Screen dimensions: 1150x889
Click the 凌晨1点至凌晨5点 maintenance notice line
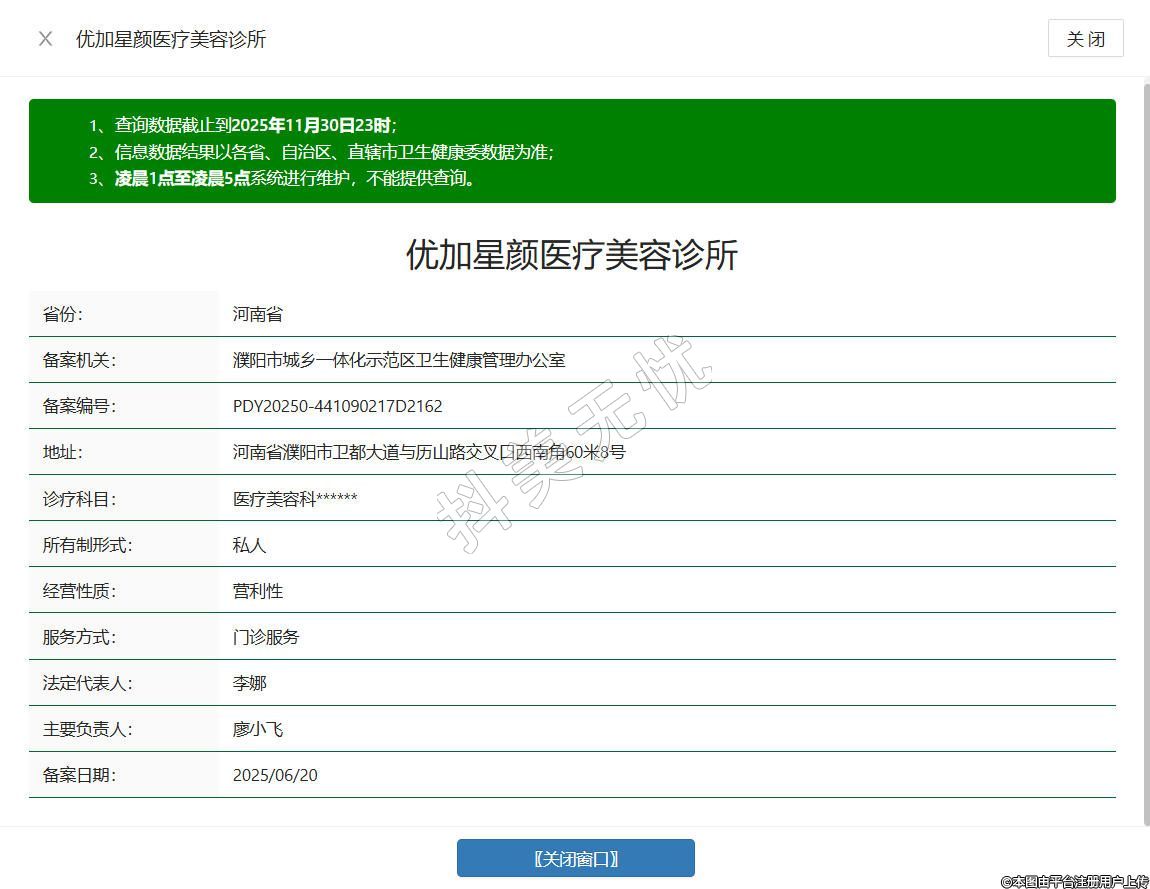[x=295, y=179]
